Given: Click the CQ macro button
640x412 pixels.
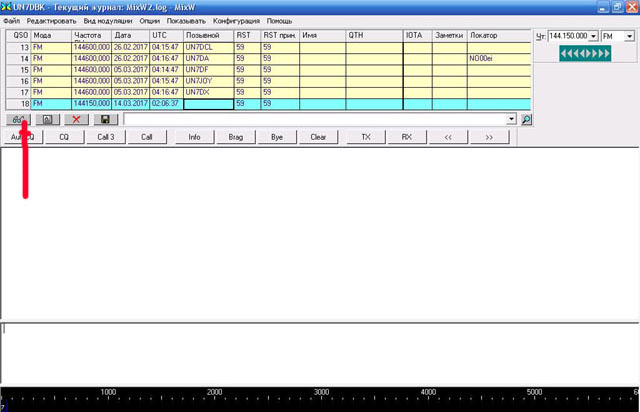Looking at the screenshot, I should point(64,137).
